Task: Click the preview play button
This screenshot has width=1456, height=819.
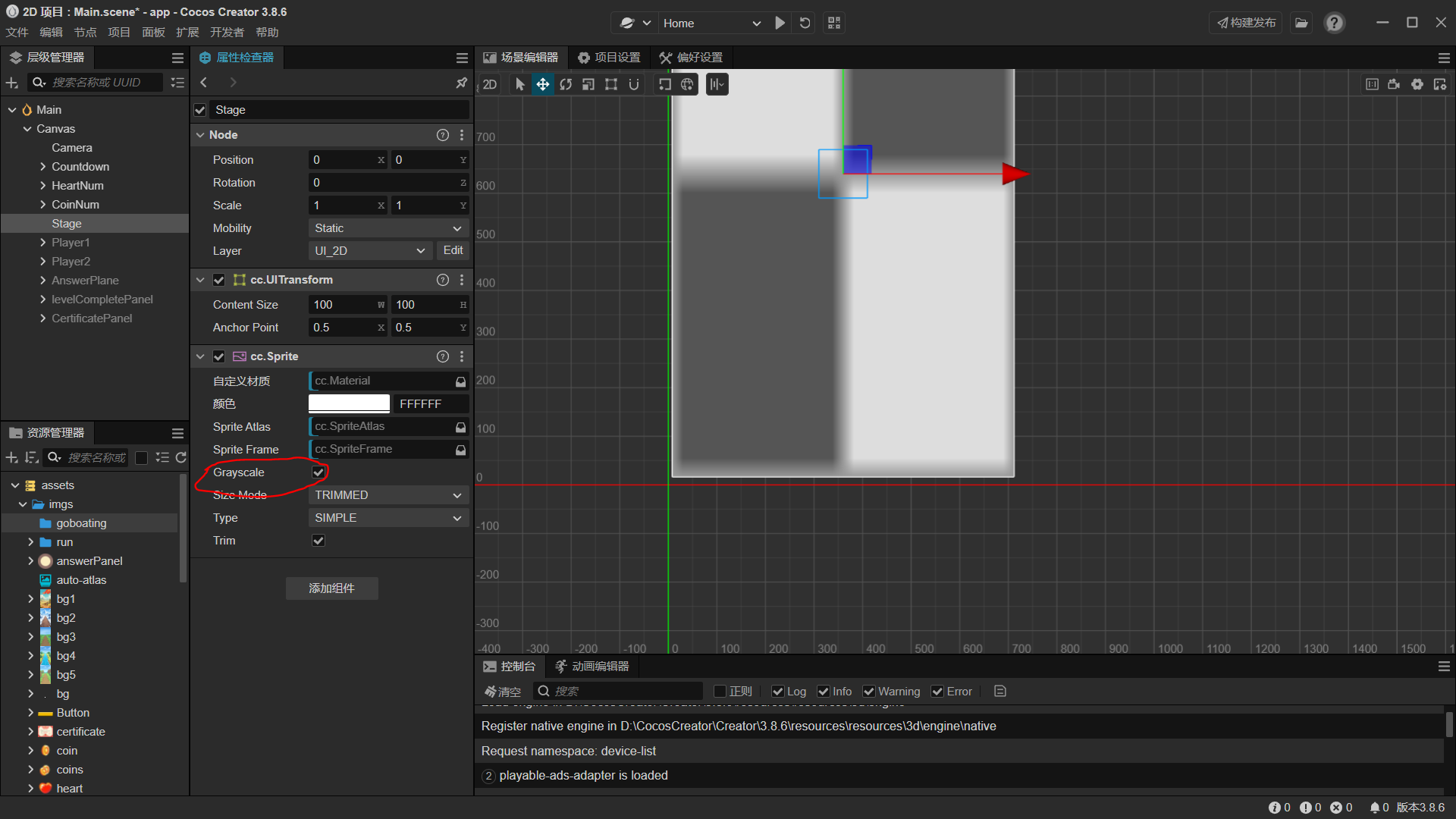Action: pos(780,23)
